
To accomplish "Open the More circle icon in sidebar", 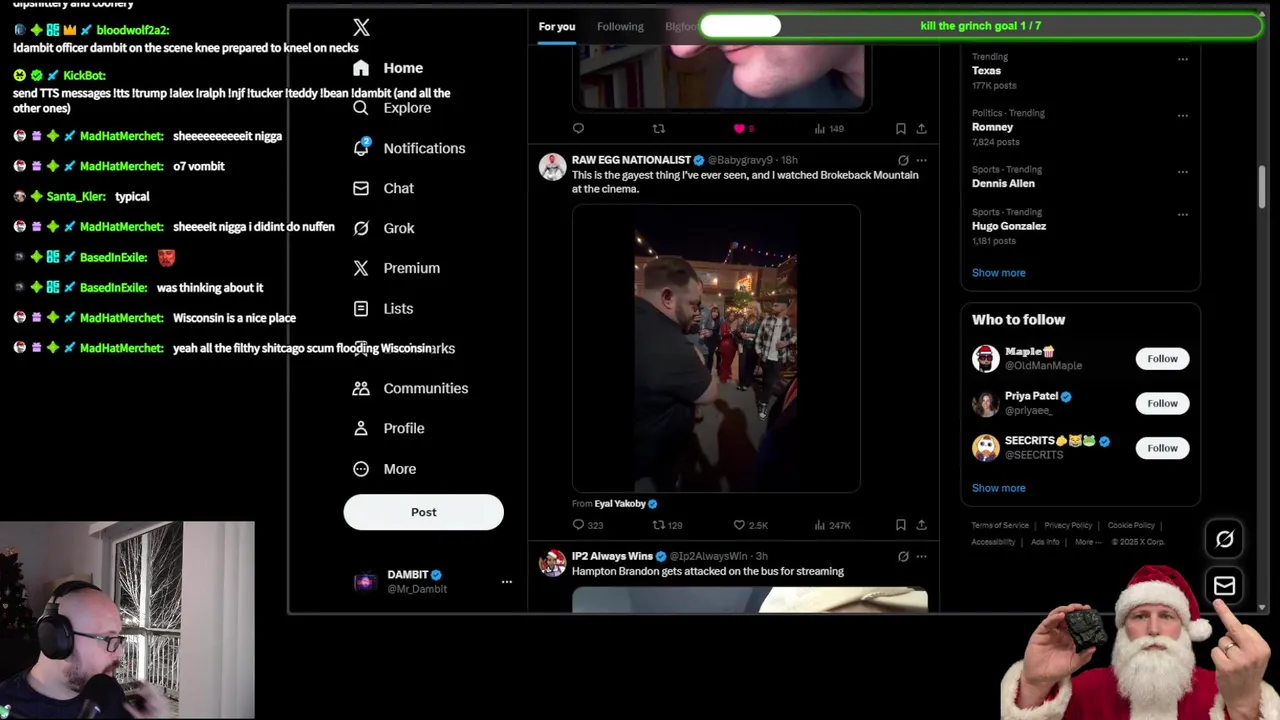I will pos(361,469).
